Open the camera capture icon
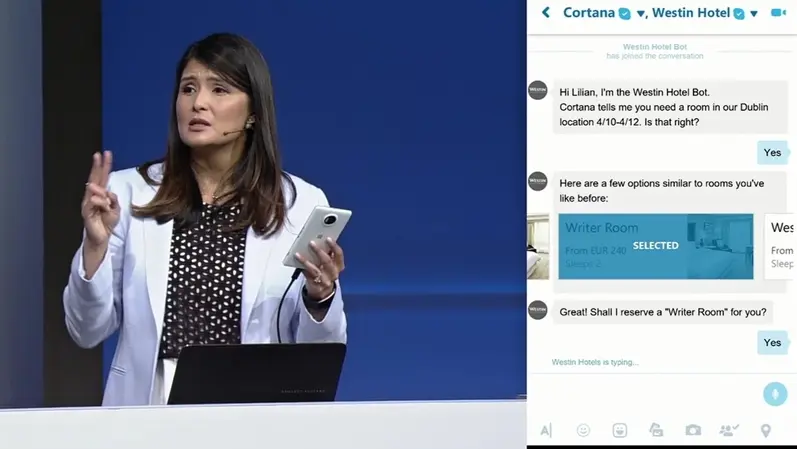797x449 pixels. [x=693, y=430]
